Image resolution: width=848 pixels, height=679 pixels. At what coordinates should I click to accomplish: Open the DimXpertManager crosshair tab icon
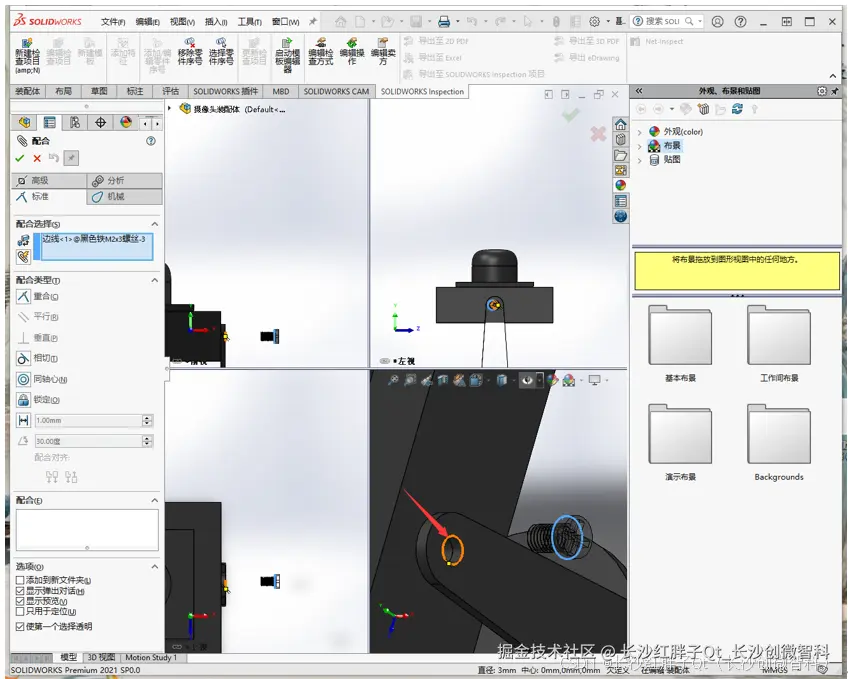(x=101, y=123)
